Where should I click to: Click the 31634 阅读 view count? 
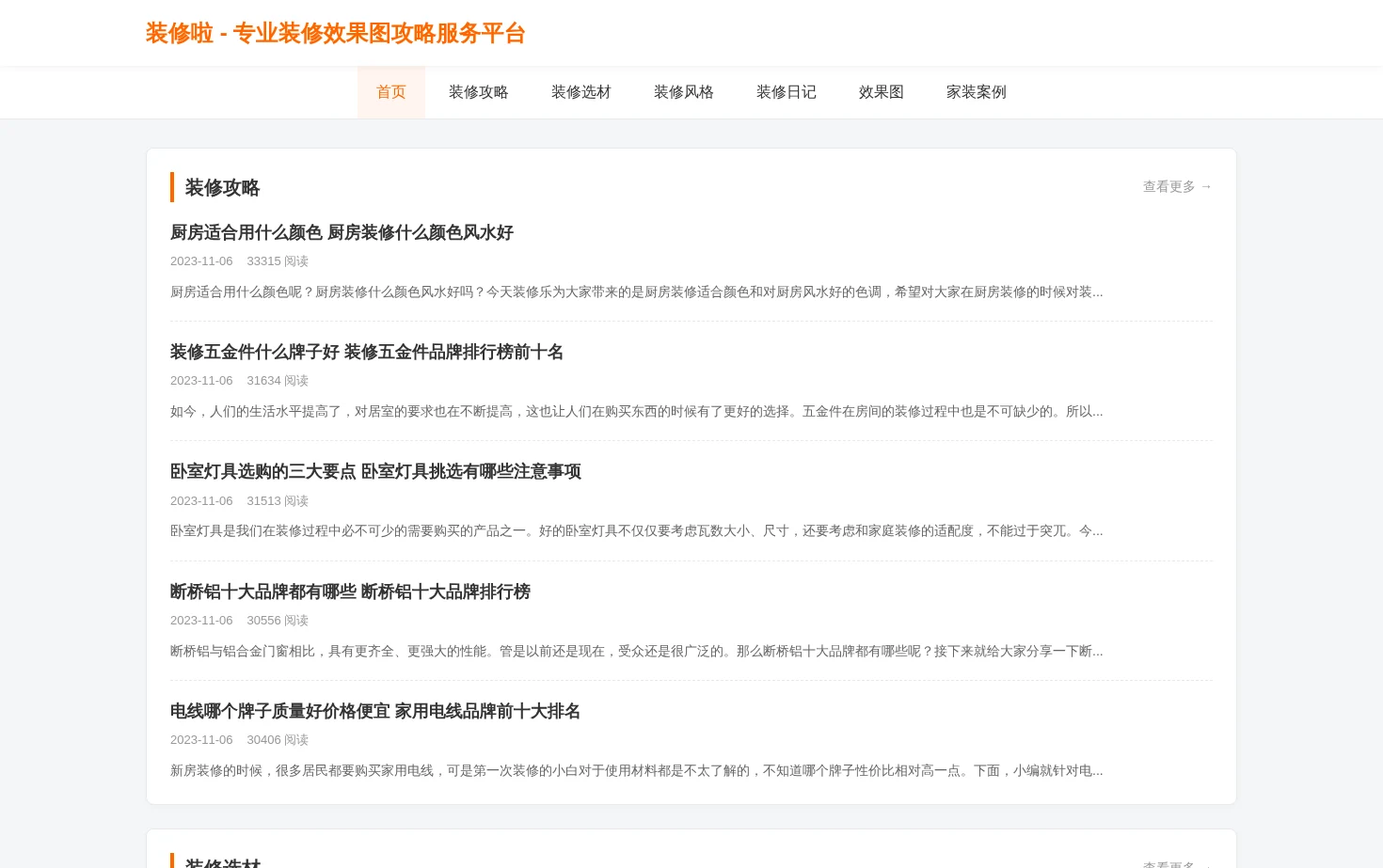coord(278,381)
